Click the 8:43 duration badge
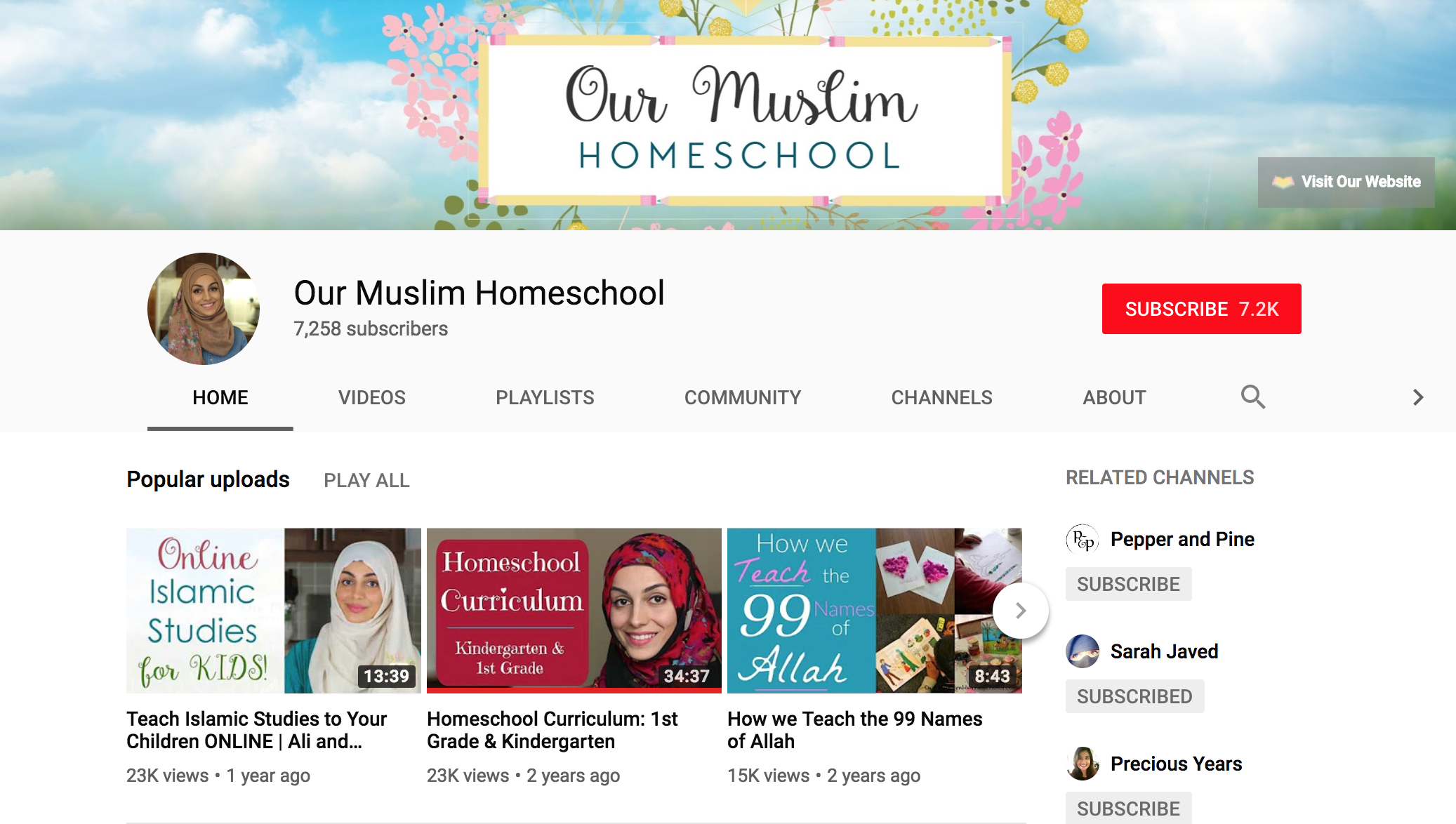This screenshot has height=824, width=1456. [992, 676]
